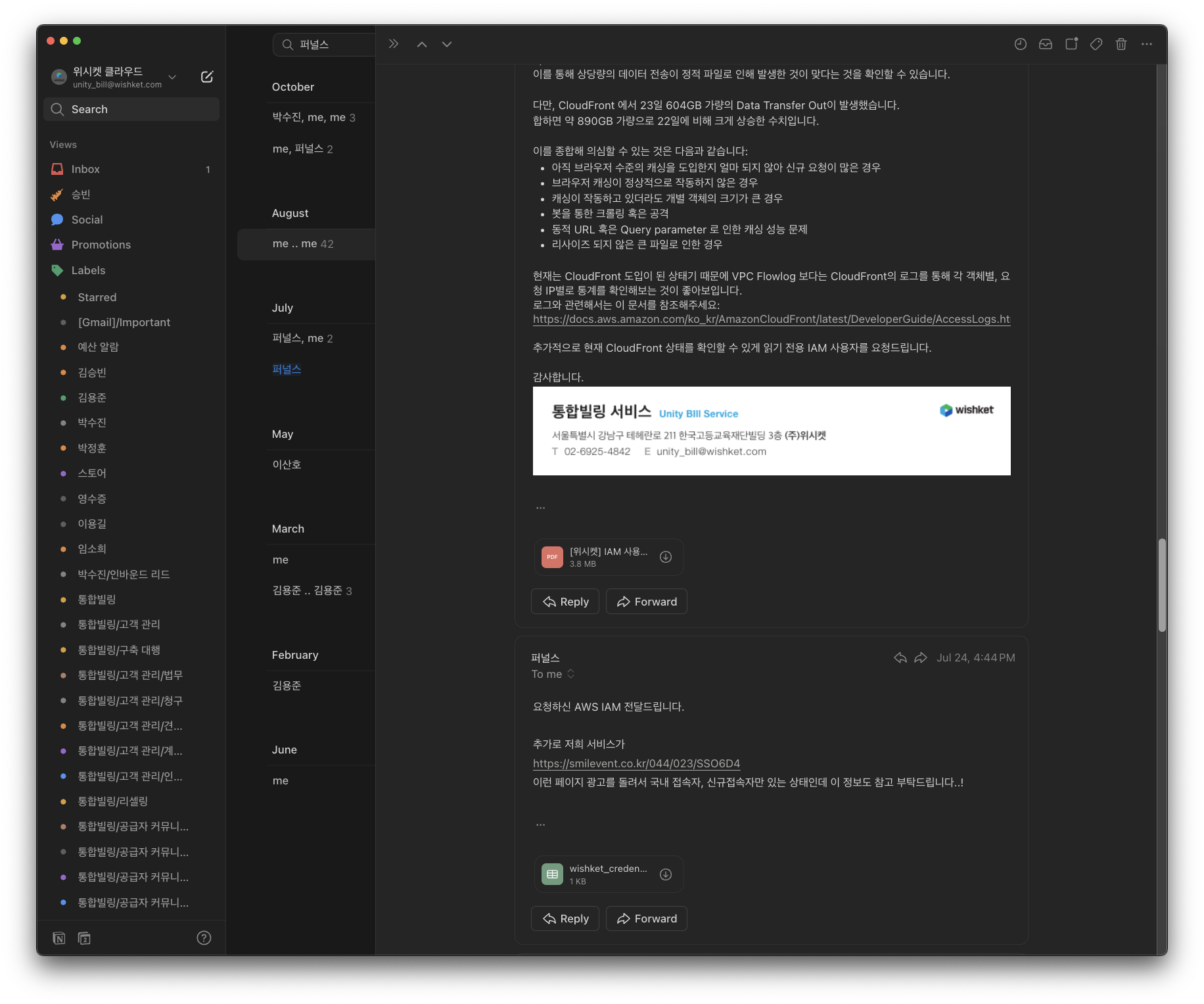Collapse the sidebar with double chevron
Image resolution: width=1204 pixels, height=1004 pixels.
tap(393, 44)
